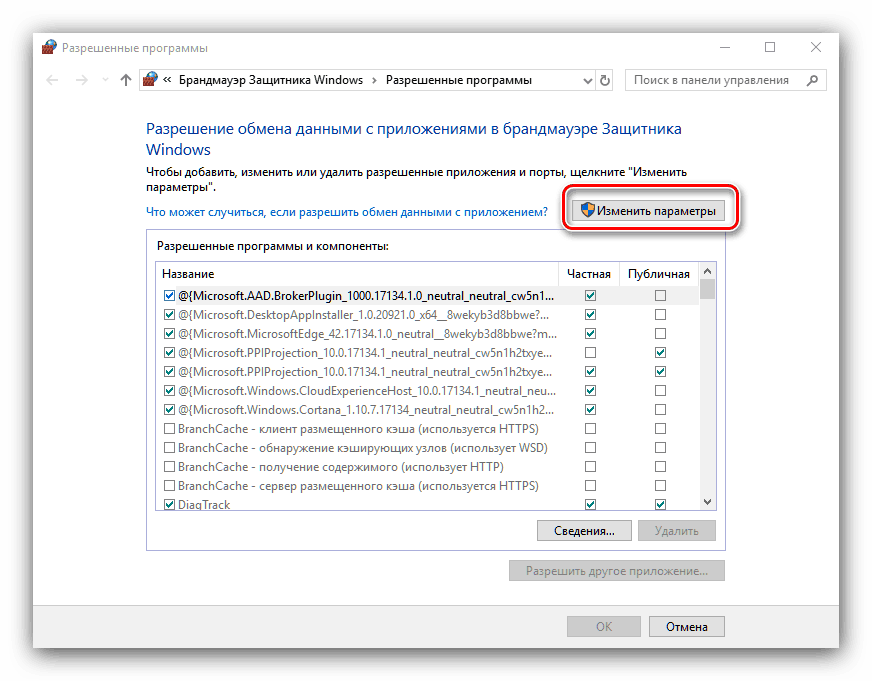Toggle public checkbox for AAD.BrokerPlugin
Image resolution: width=872 pixels, height=681 pixels.
point(660,296)
